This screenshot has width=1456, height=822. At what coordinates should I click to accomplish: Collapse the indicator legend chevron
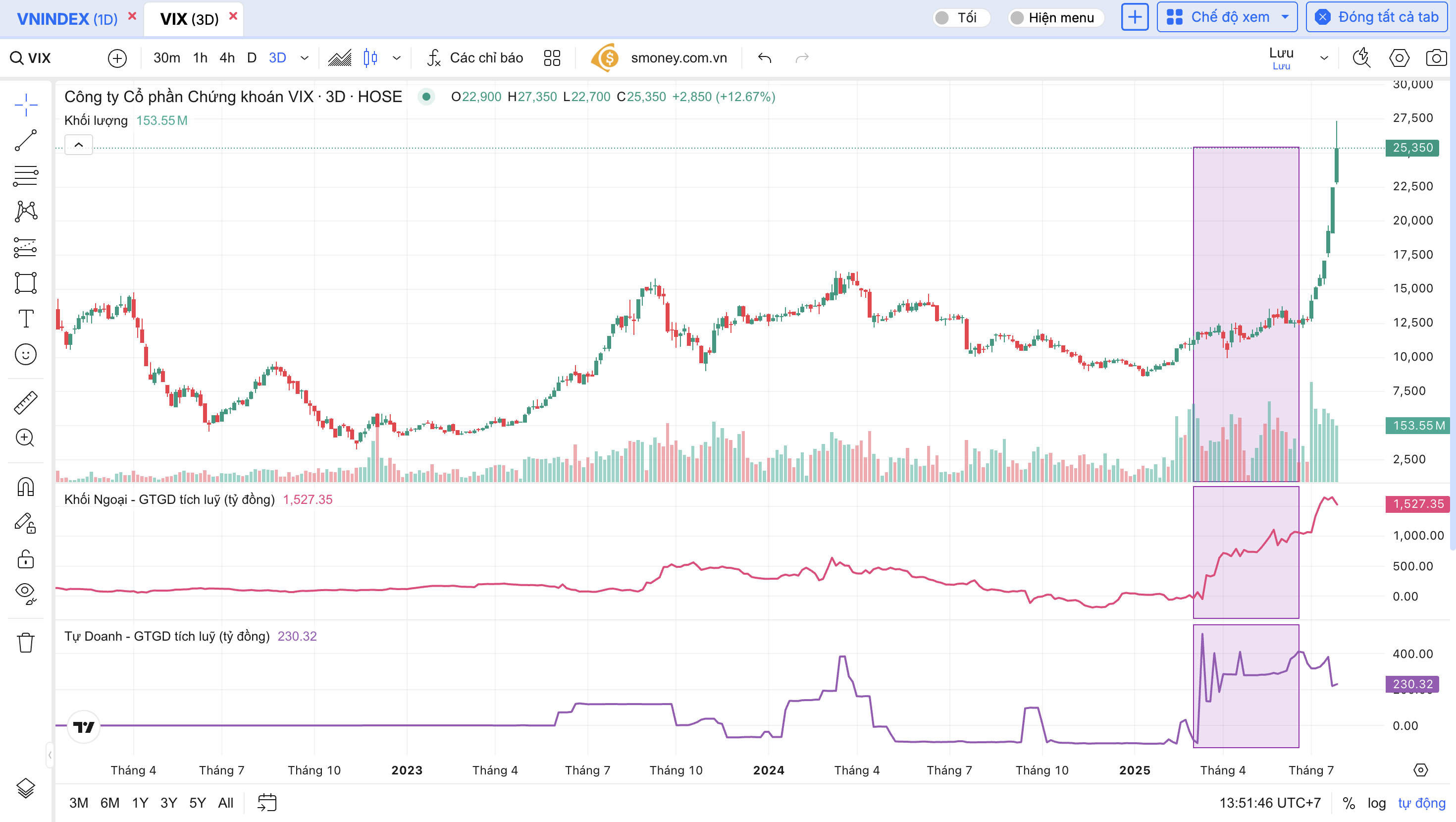point(79,145)
